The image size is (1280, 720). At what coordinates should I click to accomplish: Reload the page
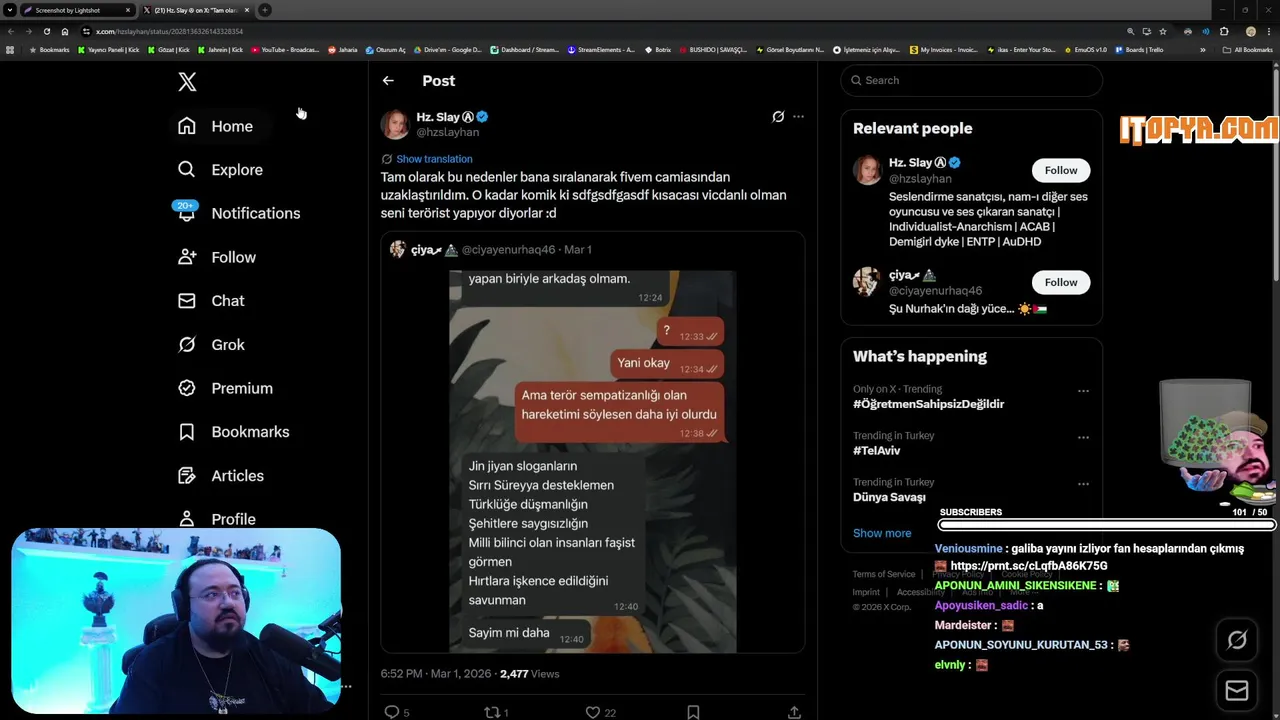(x=46, y=31)
